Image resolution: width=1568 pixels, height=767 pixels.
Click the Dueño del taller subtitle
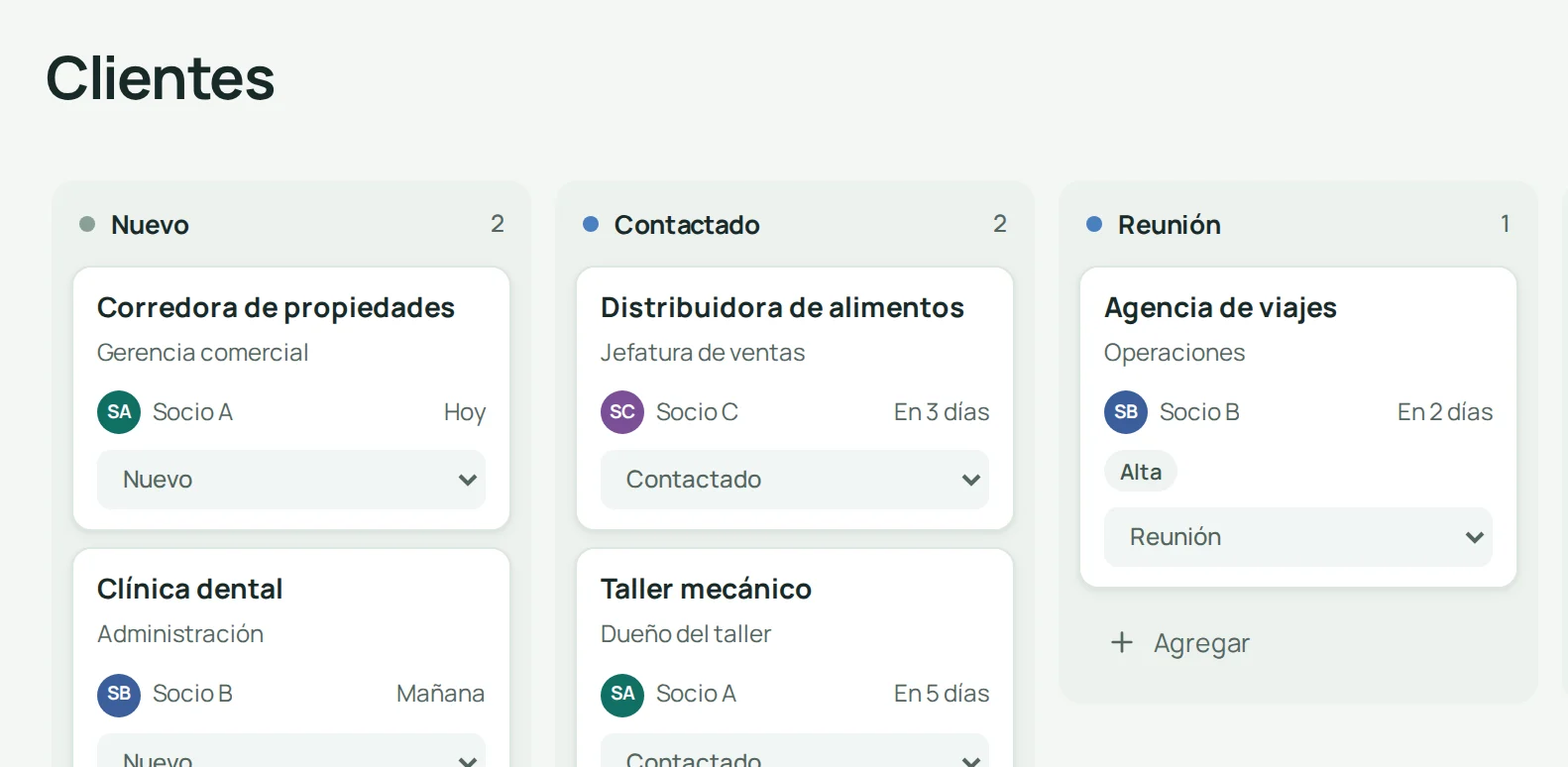[x=686, y=634]
